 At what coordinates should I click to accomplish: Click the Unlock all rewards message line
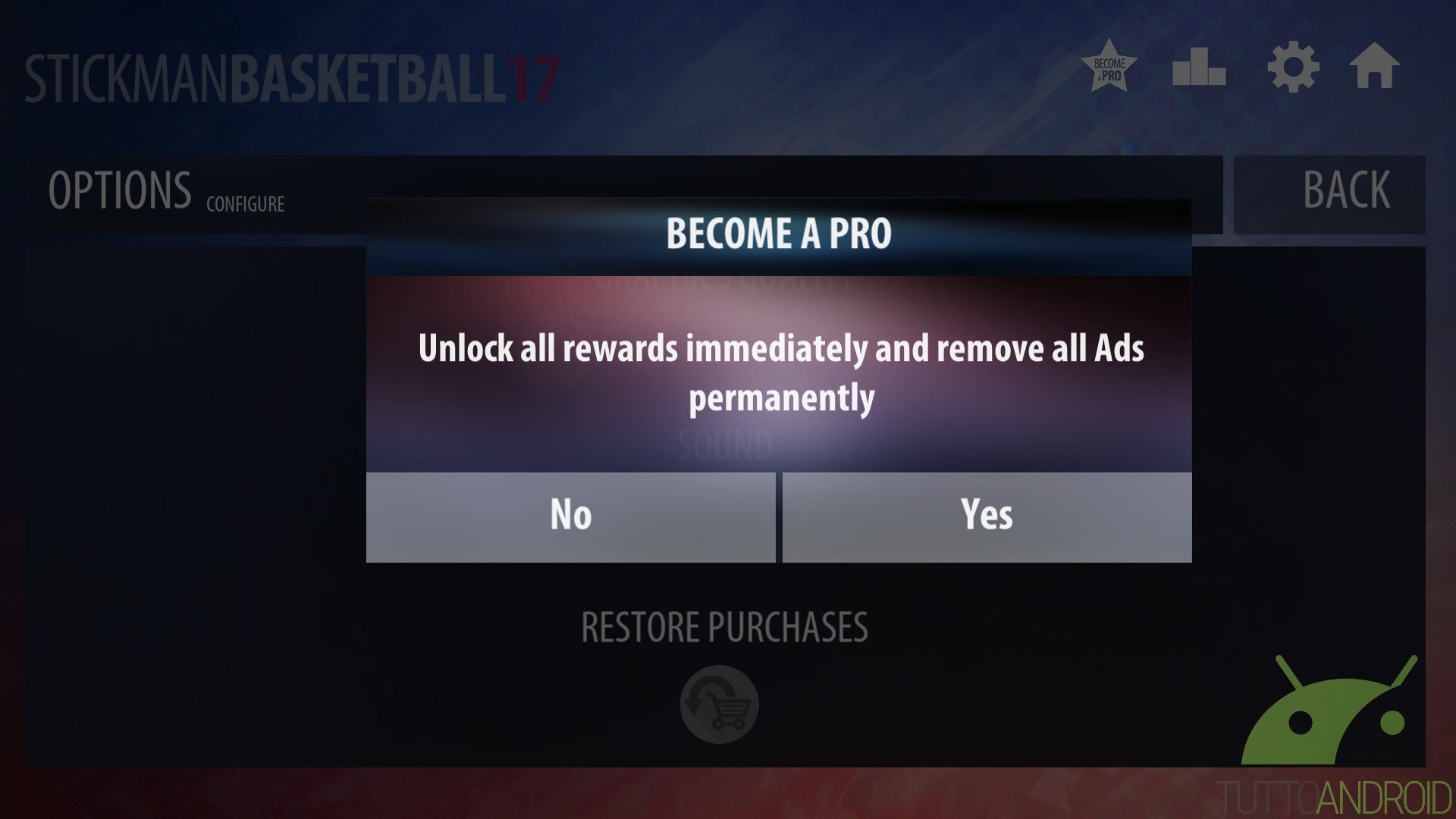point(781,349)
